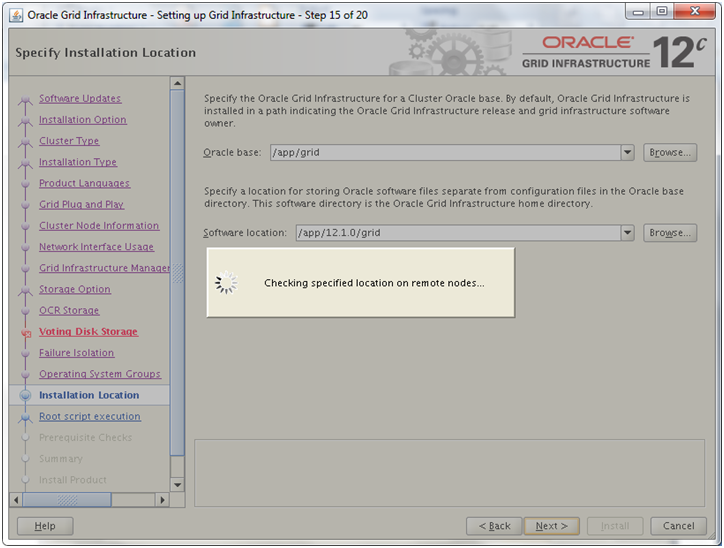Screen dimensions: 724x548
Task: Expand the Oracle base dropdown
Action: coord(627,153)
